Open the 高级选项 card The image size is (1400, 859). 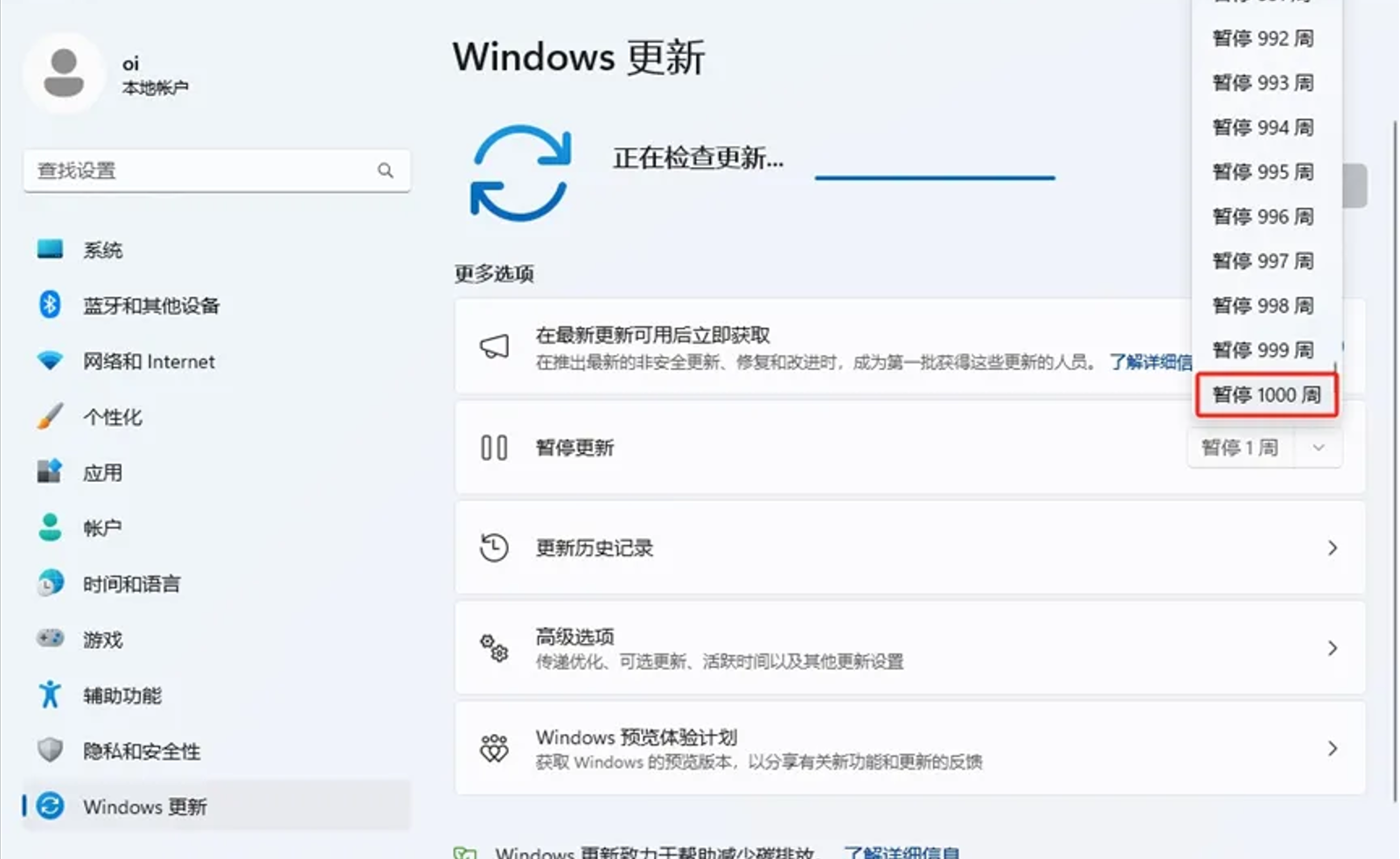point(910,648)
